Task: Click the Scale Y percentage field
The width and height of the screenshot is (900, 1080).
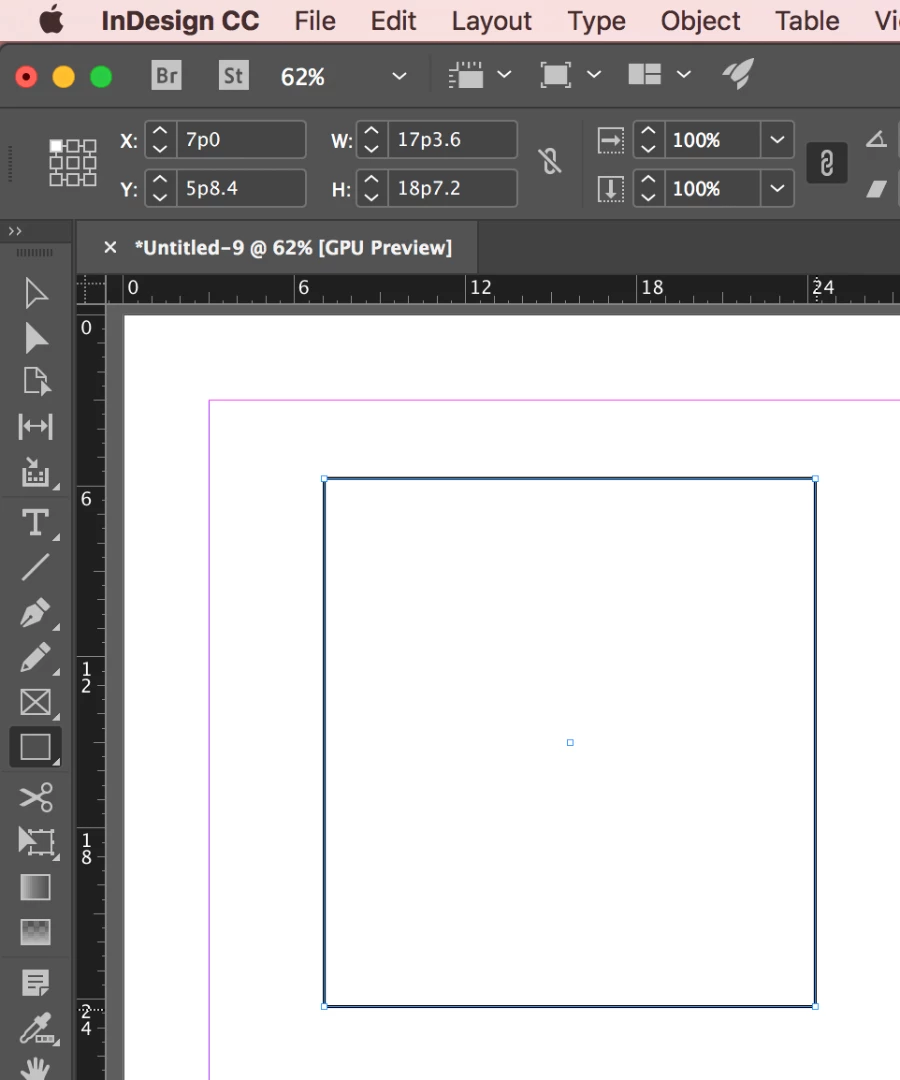Action: pos(713,188)
